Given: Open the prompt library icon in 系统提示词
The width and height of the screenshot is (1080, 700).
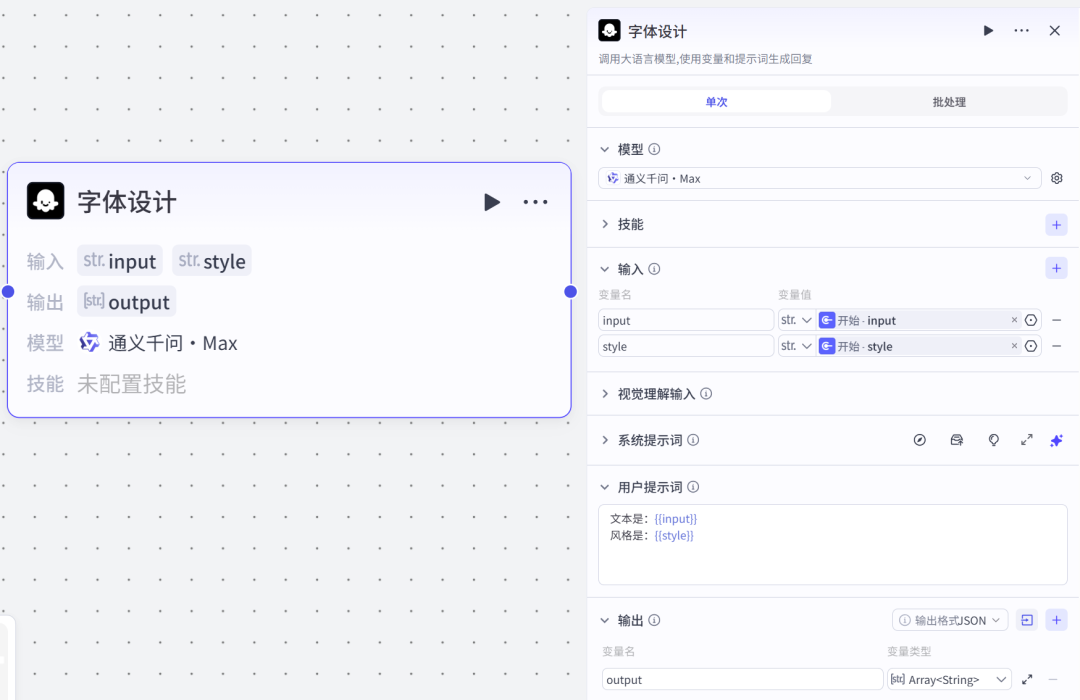Looking at the screenshot, I should click(956, 440).
